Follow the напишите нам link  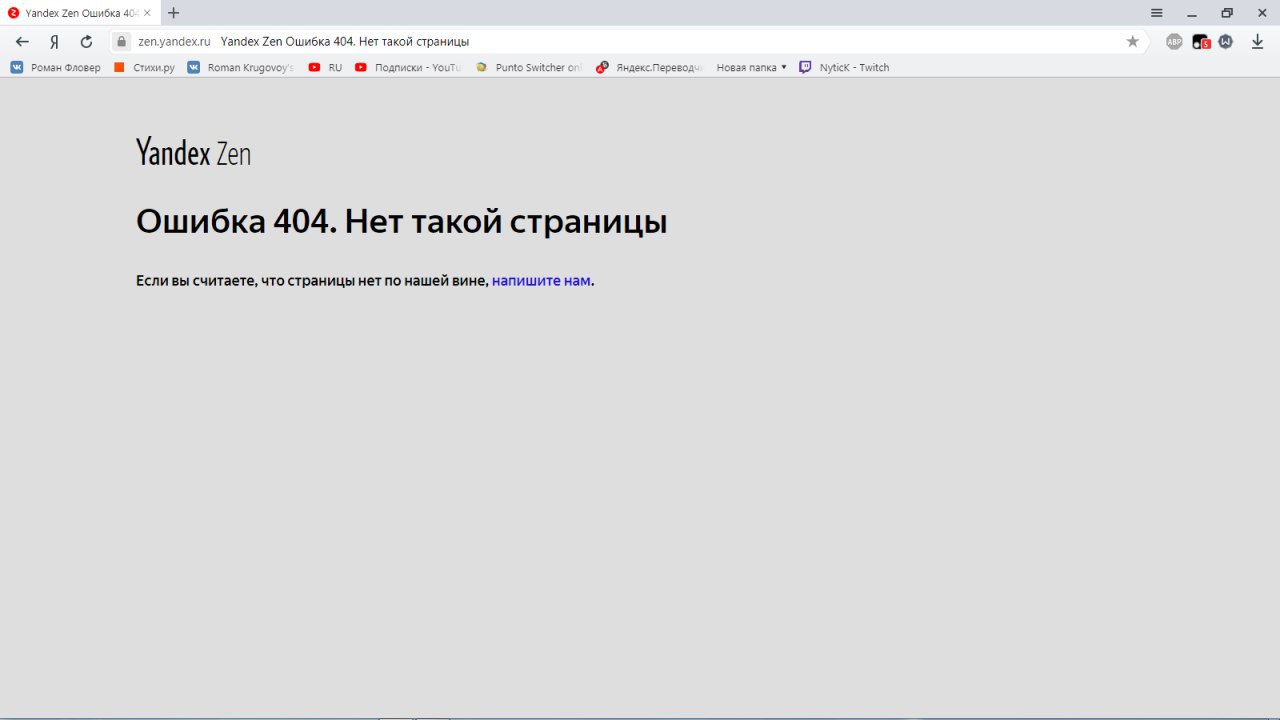click(541, 281)
